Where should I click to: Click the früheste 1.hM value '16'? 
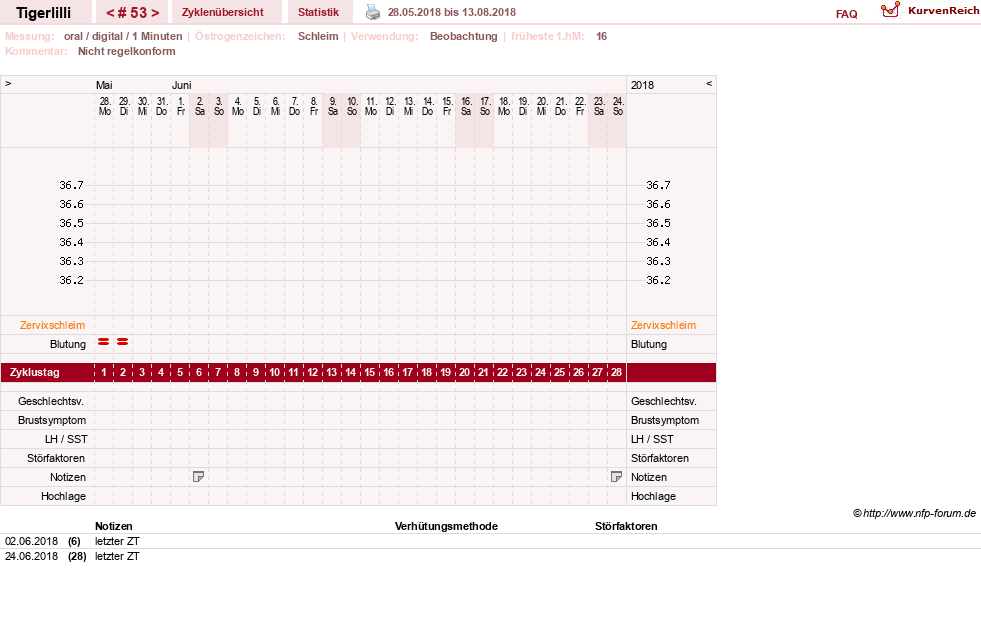pyautogui.click(x=601, y=36)
